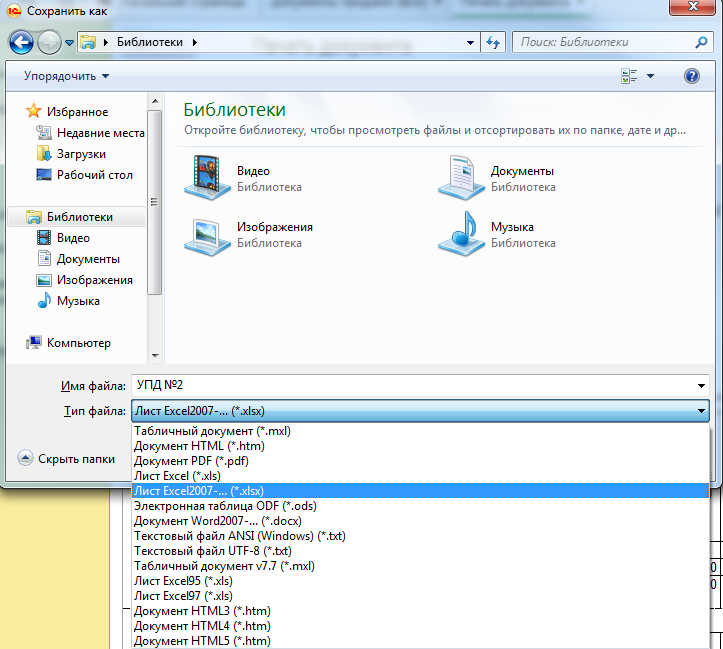Click the Тип файла combo box arrow
Image resolution: width=723 pixels, height=649 pixels.
coord(701,411)
